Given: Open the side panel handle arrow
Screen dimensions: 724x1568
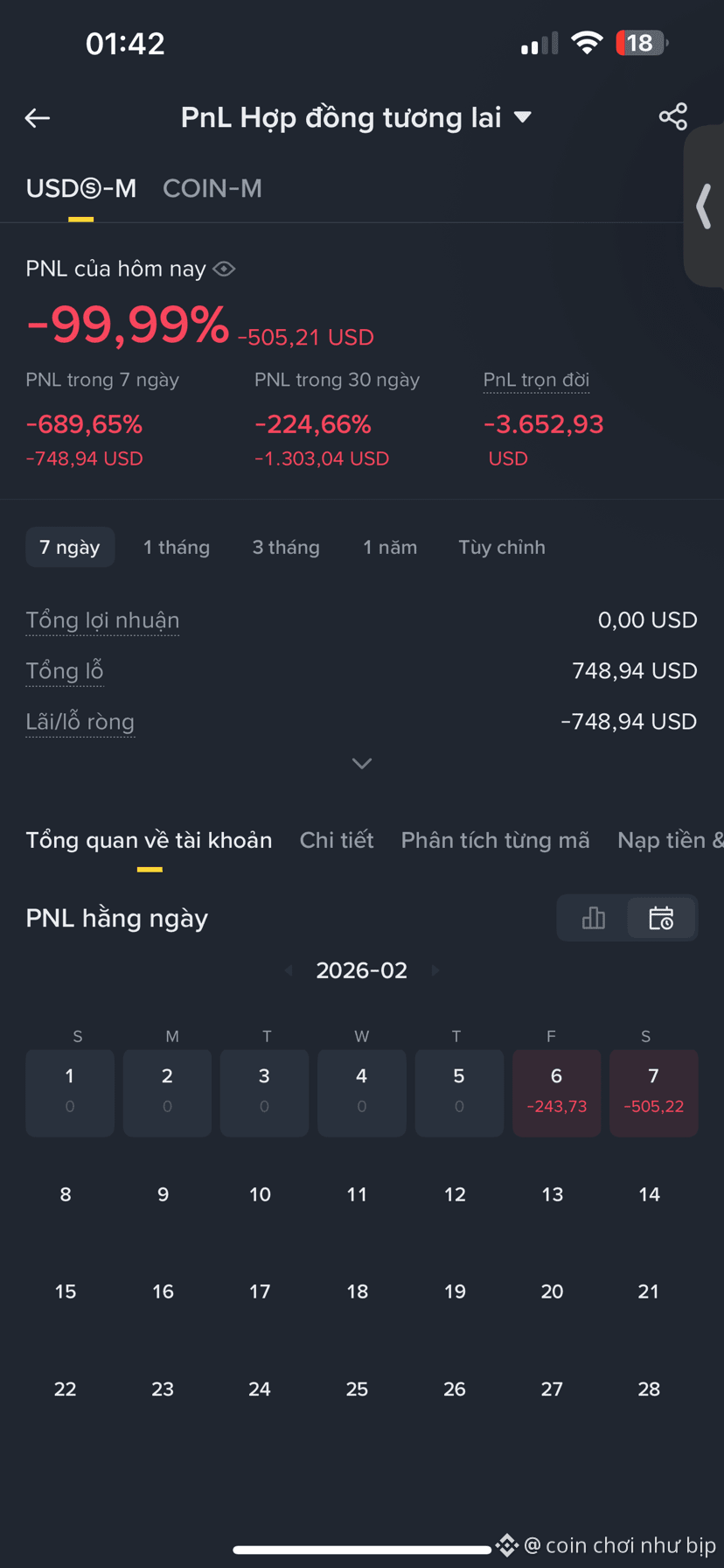Looking at the screenshot, I should [x=704, y=206].
